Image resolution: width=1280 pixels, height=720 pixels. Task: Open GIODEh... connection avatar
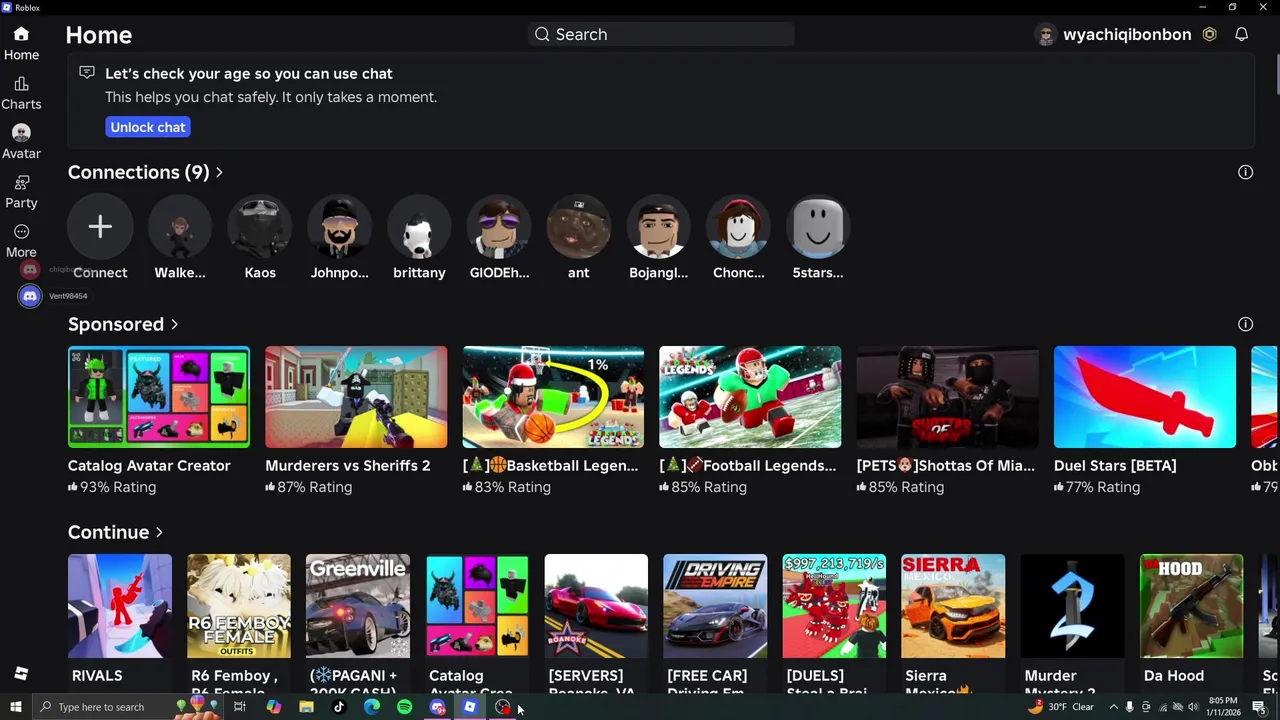(499, 227)
